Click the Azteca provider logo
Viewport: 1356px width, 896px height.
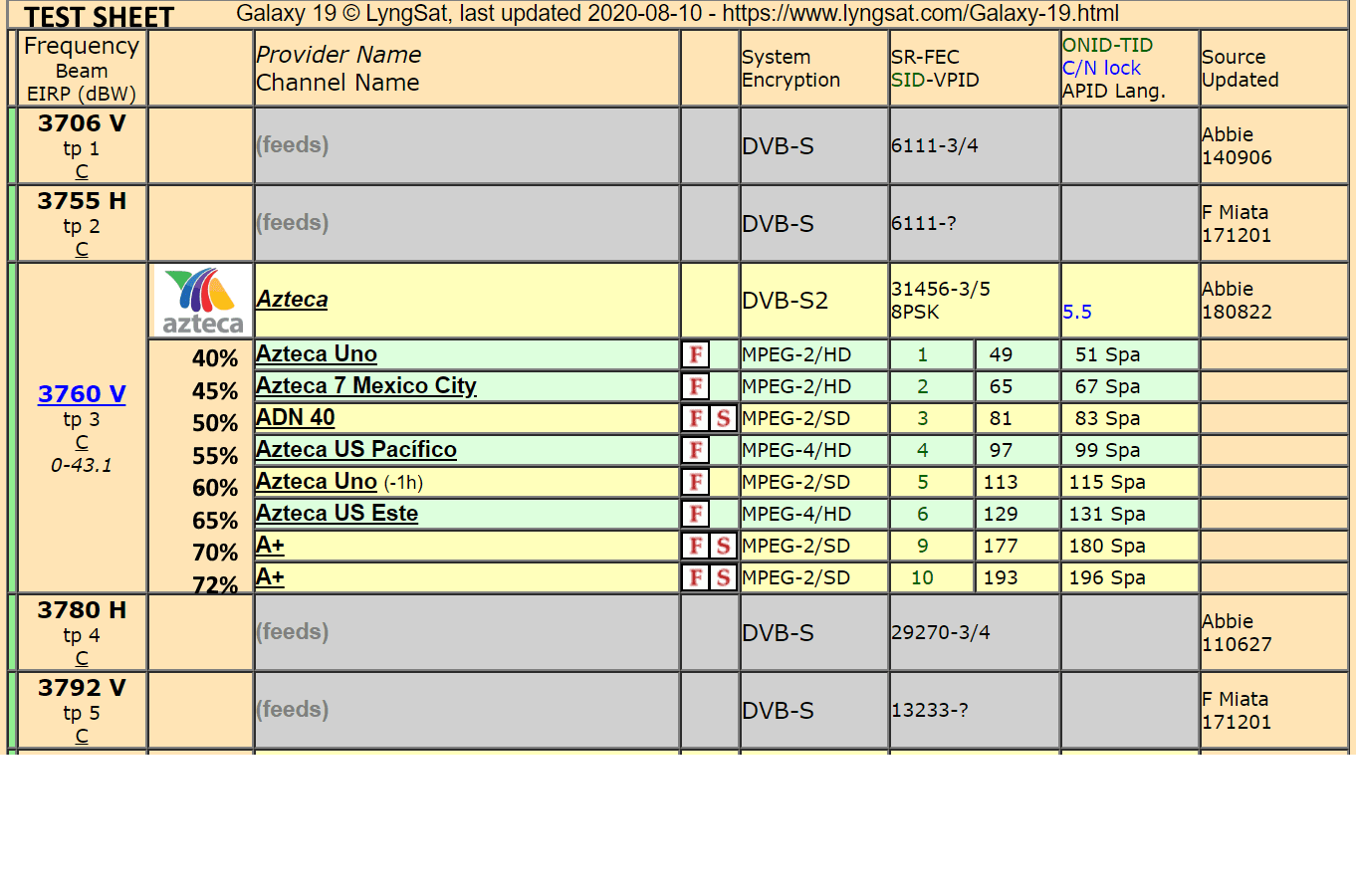pos(202,301)
